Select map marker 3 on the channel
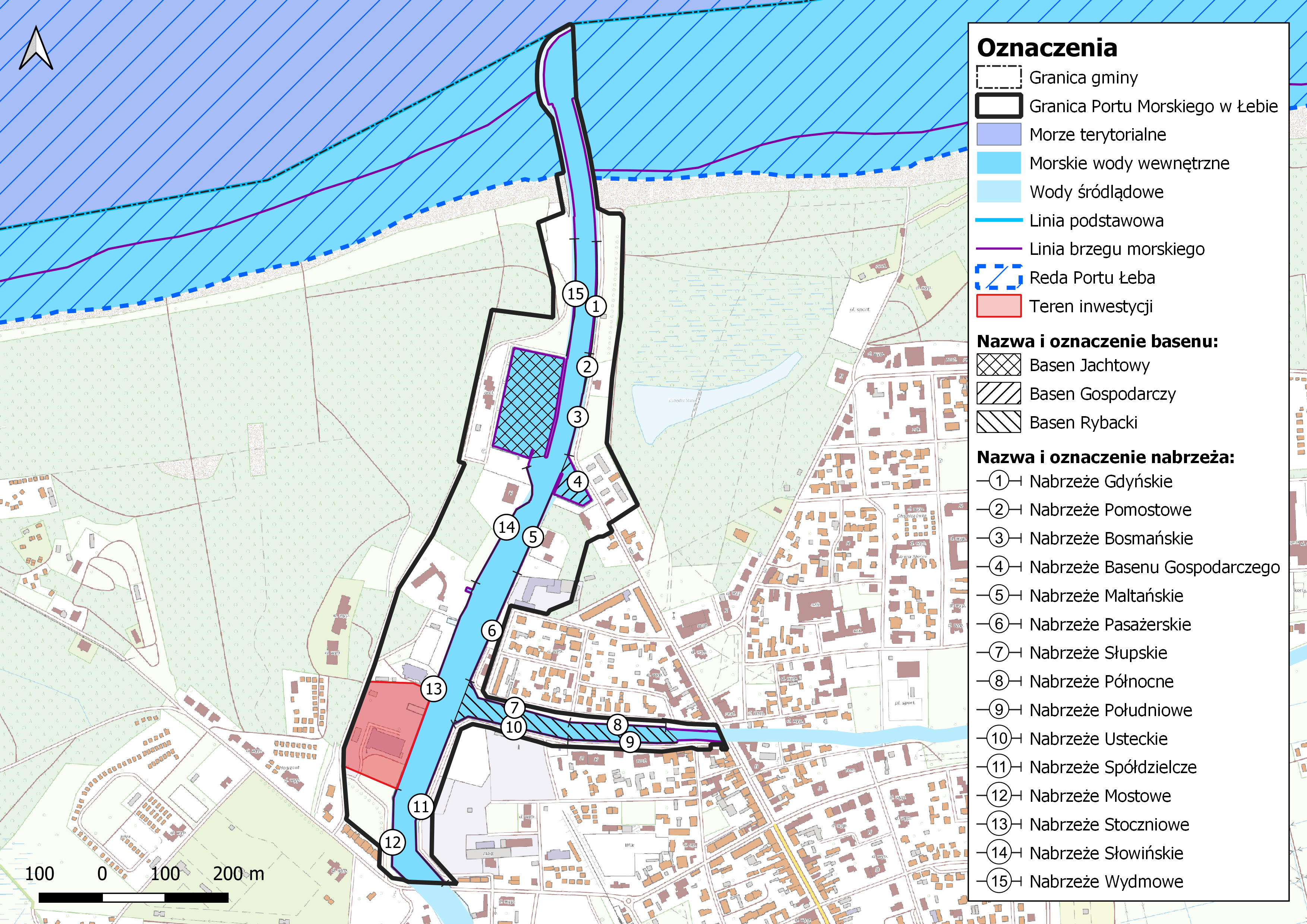This screenshot has width=1307, height=924. (x=578, y=417)
